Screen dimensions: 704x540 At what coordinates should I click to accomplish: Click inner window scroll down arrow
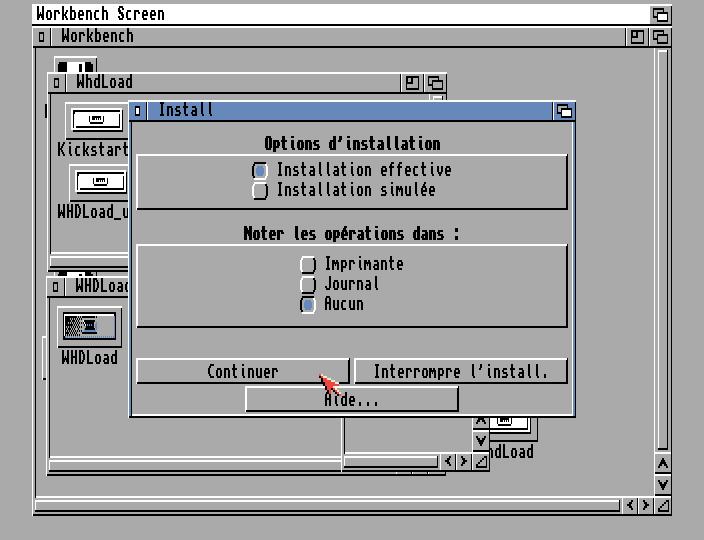click(x=481, y=441)
